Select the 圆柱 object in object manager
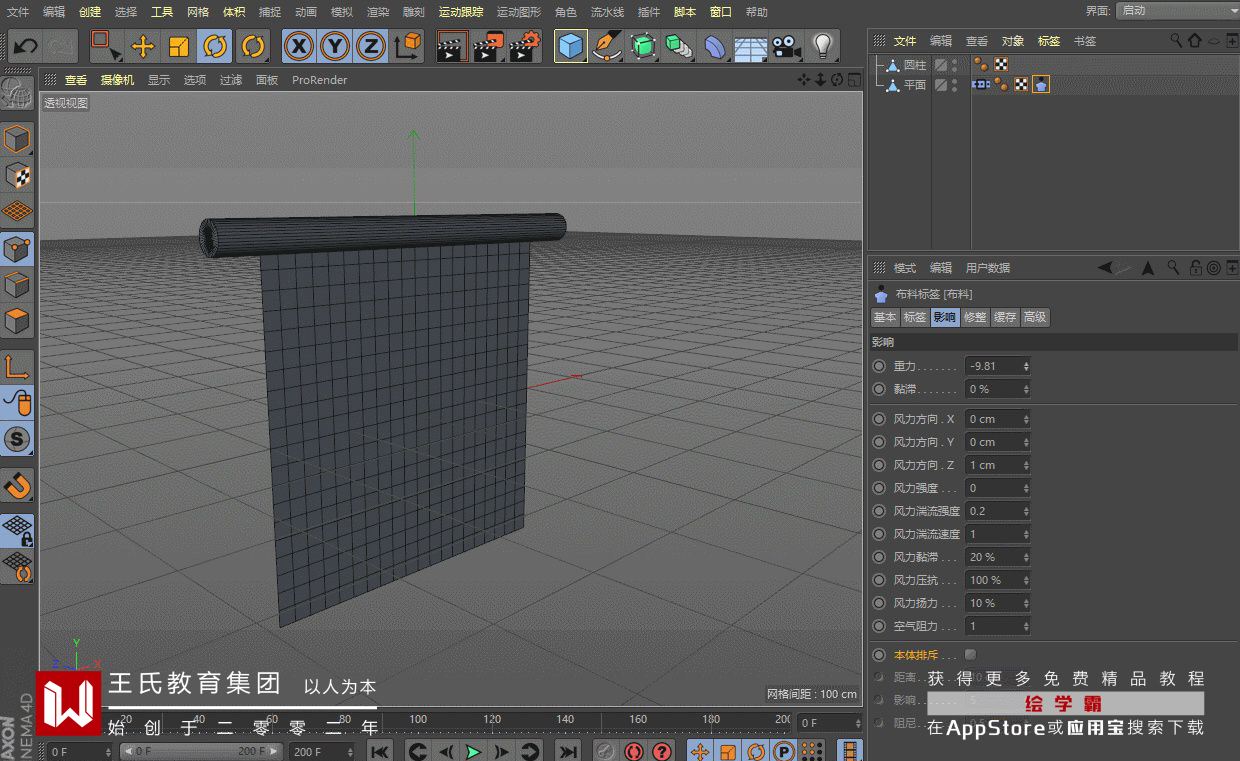This screenshot has height=761, width=1240. coord(914,65)
